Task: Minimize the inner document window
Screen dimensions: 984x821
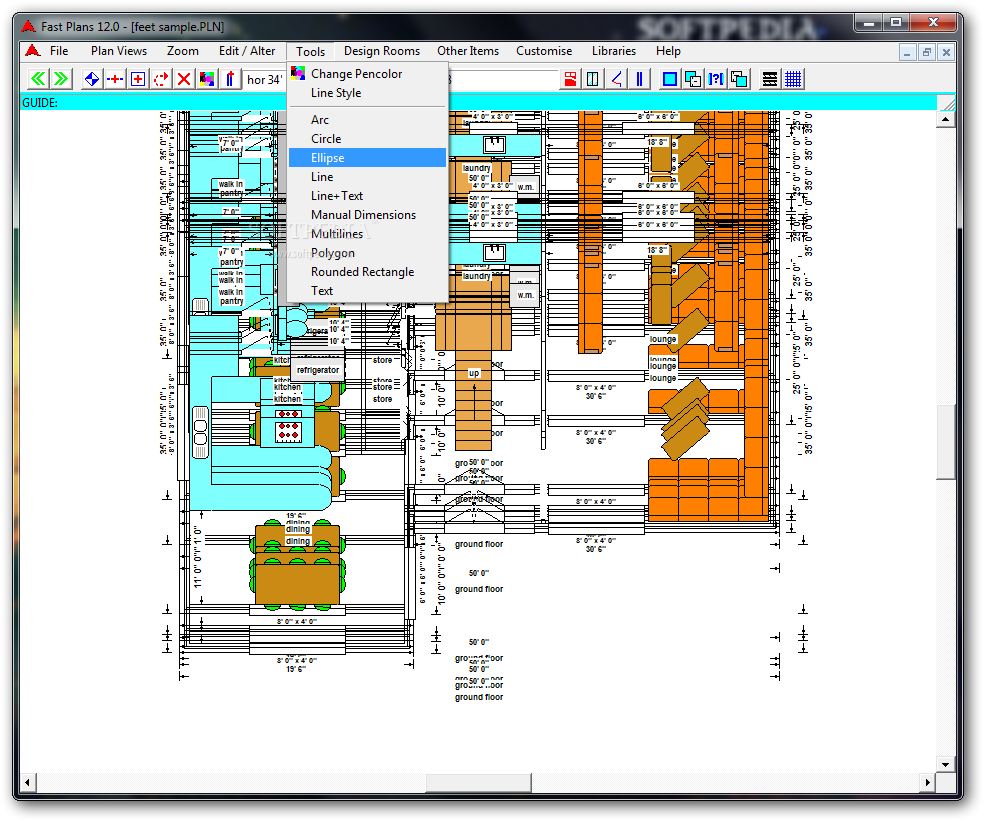Action: [907, 52]
